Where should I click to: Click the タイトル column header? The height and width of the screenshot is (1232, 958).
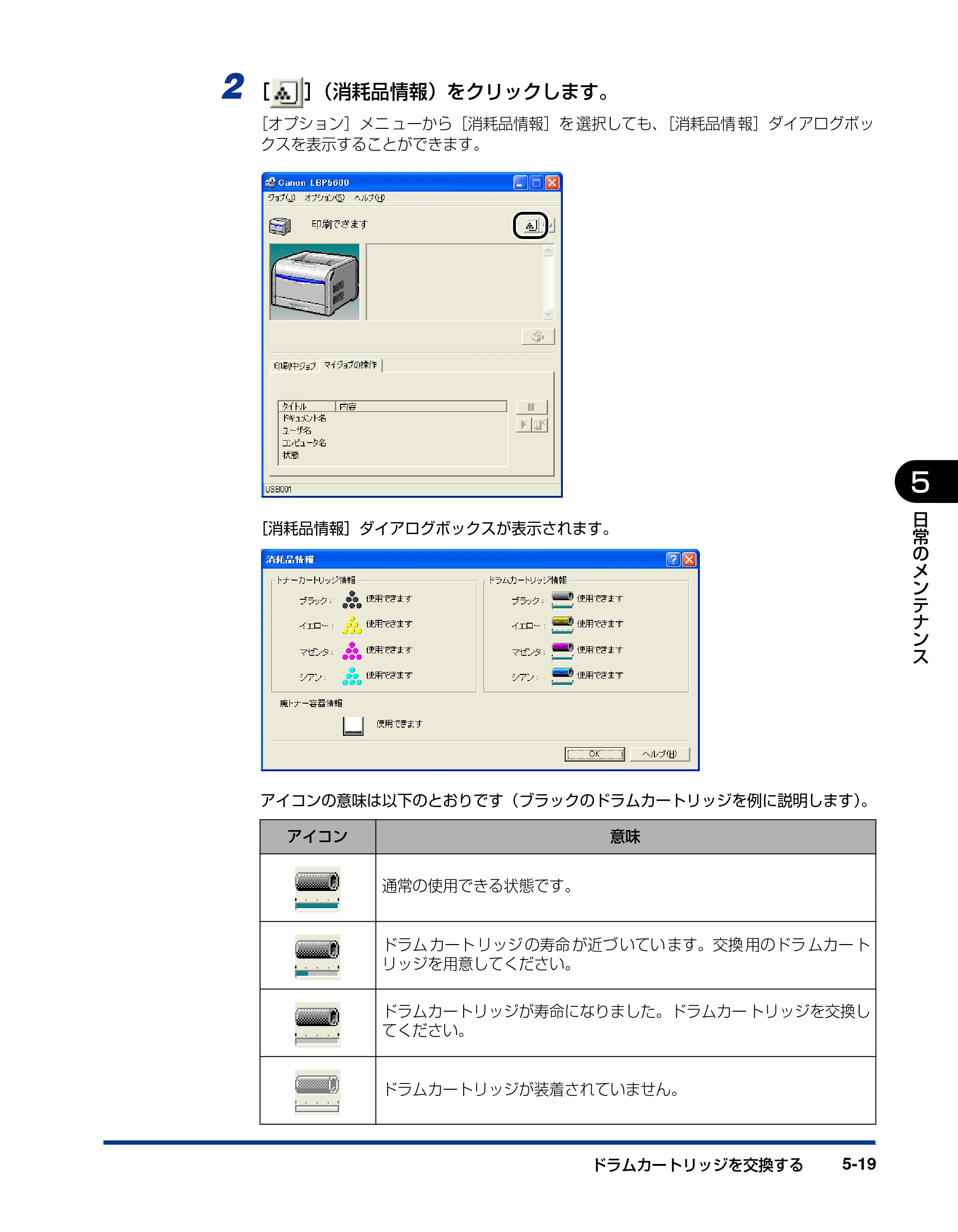[x=308, y=406]
